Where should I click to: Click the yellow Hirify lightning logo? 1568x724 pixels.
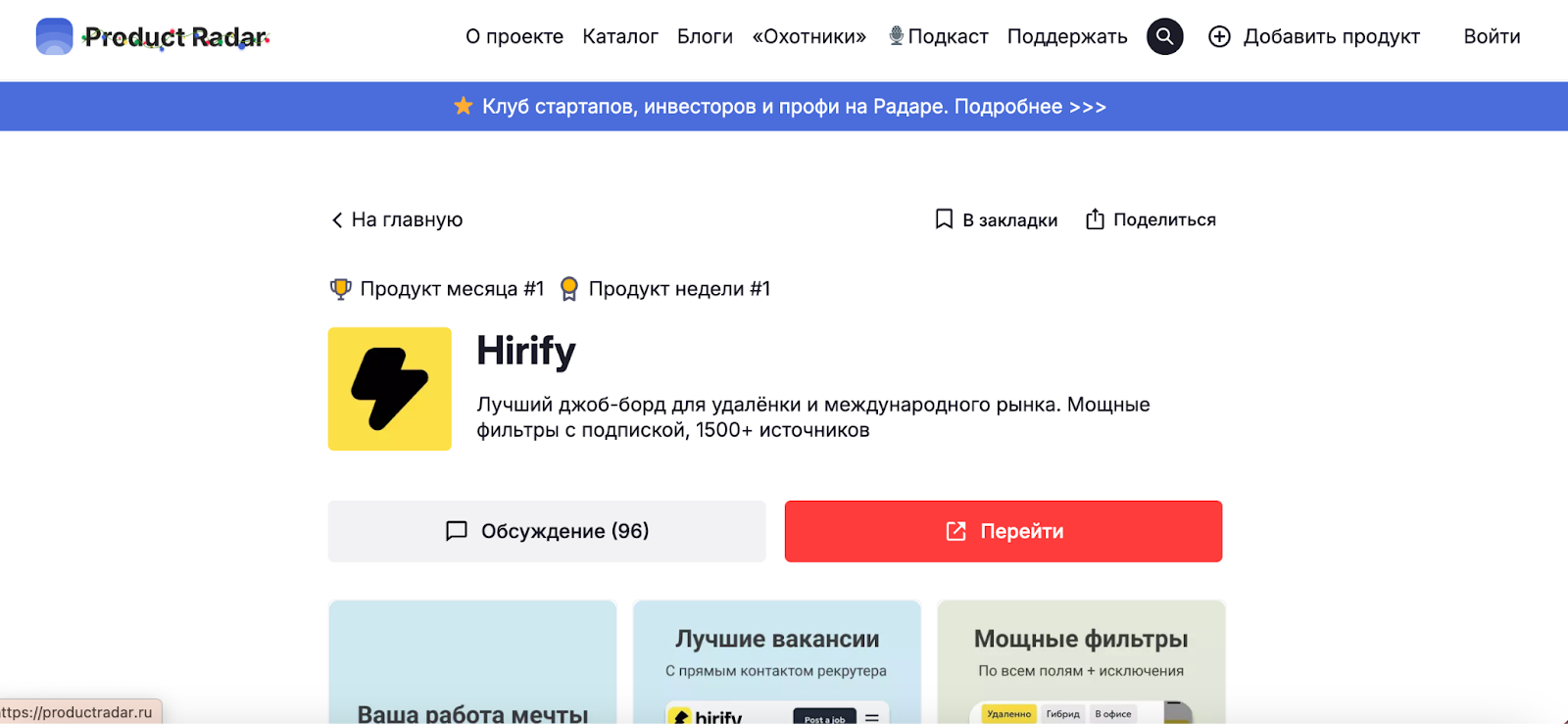click(x=390, y=389)
